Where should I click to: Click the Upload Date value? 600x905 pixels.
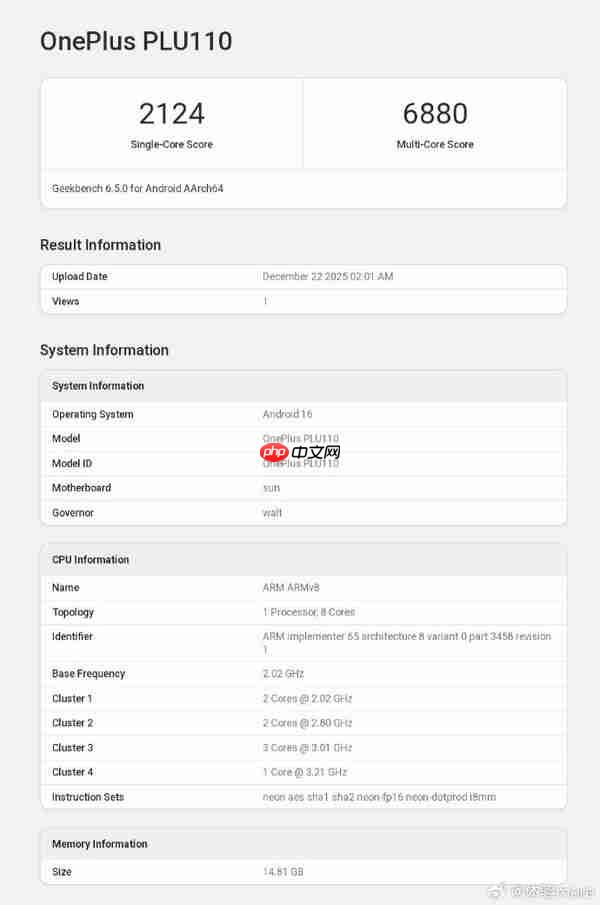[x=327, y=277]
